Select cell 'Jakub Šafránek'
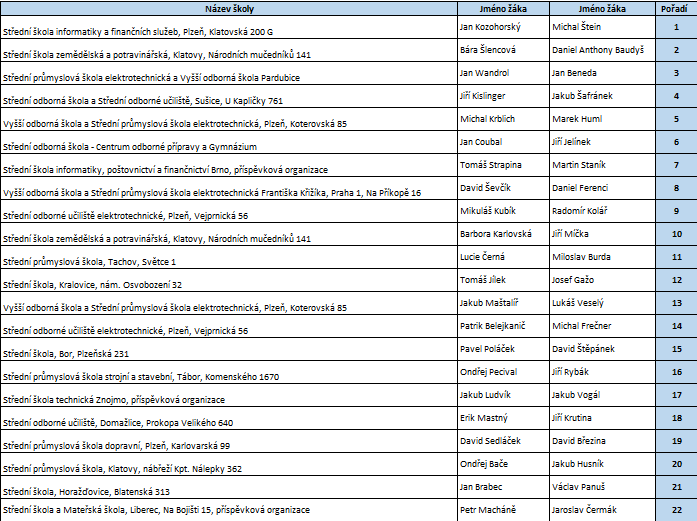Viewport: 697px width, 521px height. click(602, 96)
